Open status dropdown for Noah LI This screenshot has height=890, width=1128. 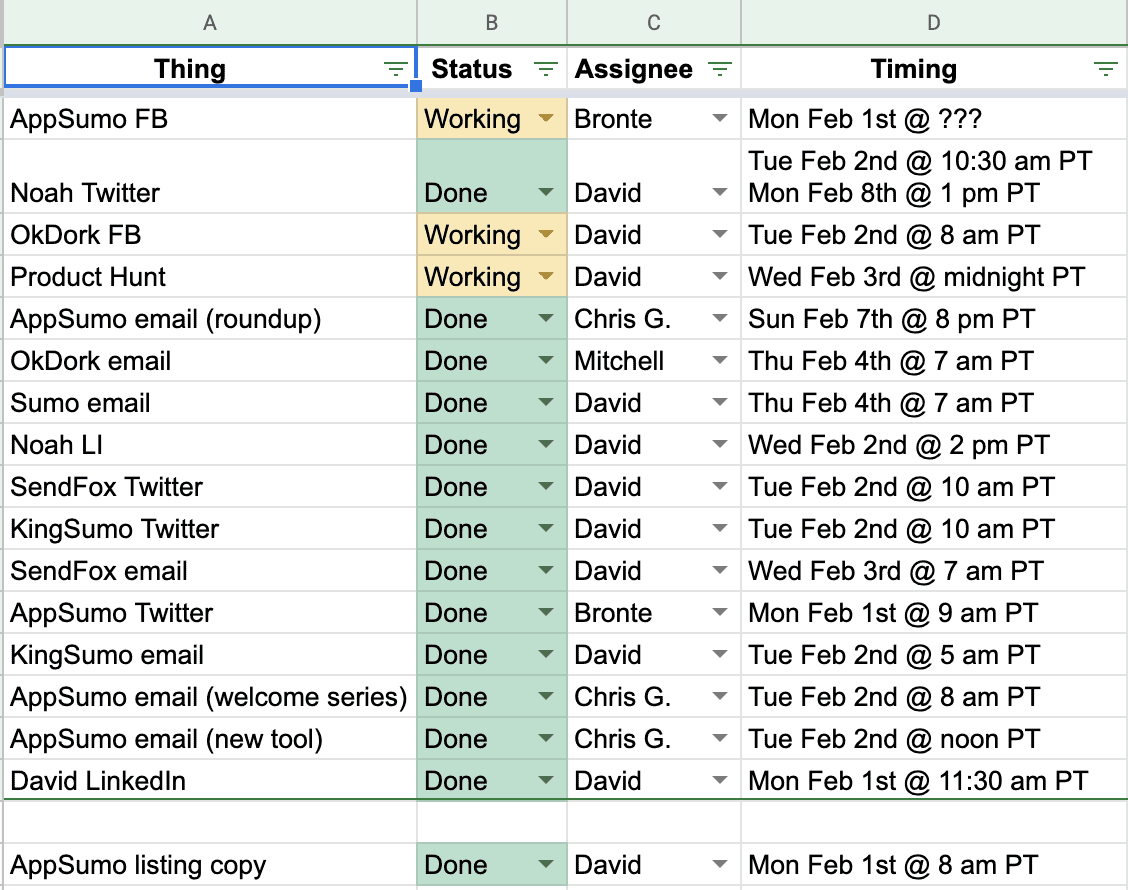click(546, 445)
